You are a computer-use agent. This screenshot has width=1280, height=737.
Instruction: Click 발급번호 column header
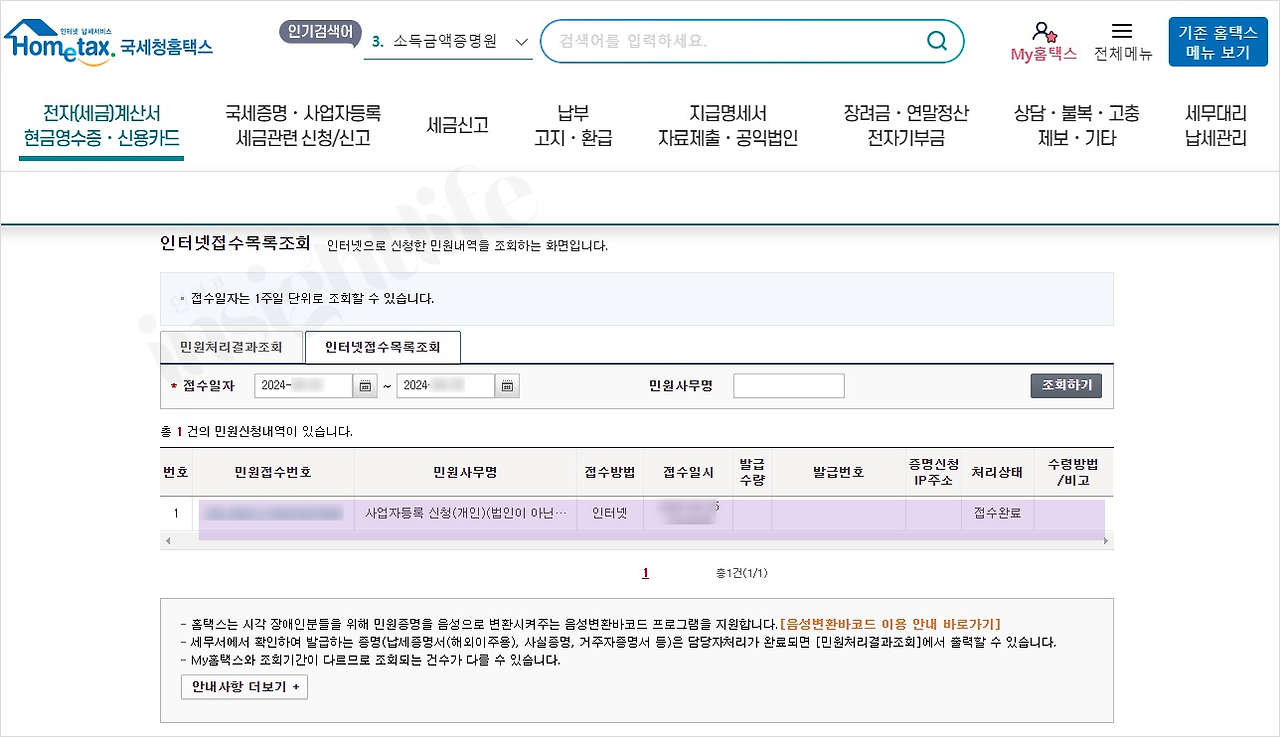(838, 472)
